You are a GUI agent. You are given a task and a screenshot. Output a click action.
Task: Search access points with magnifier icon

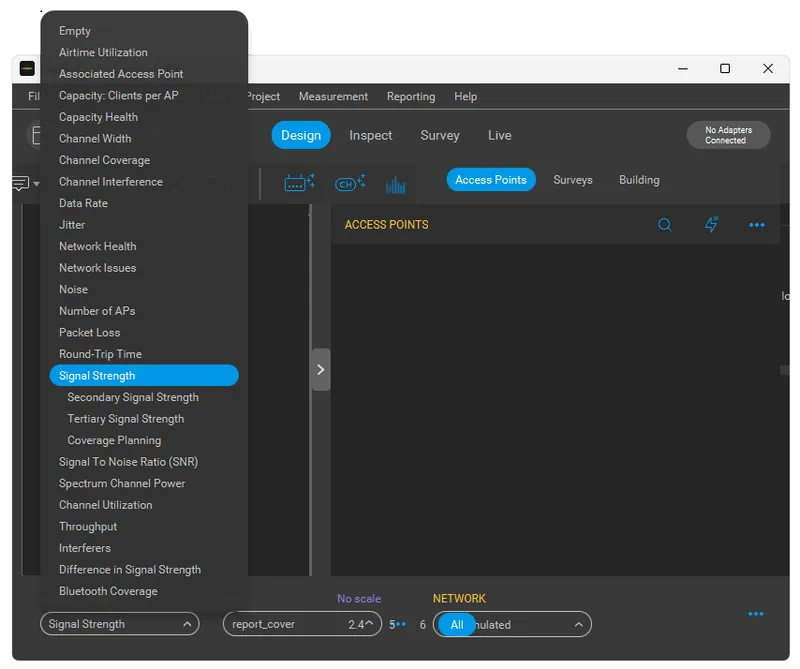pos(664,225)
